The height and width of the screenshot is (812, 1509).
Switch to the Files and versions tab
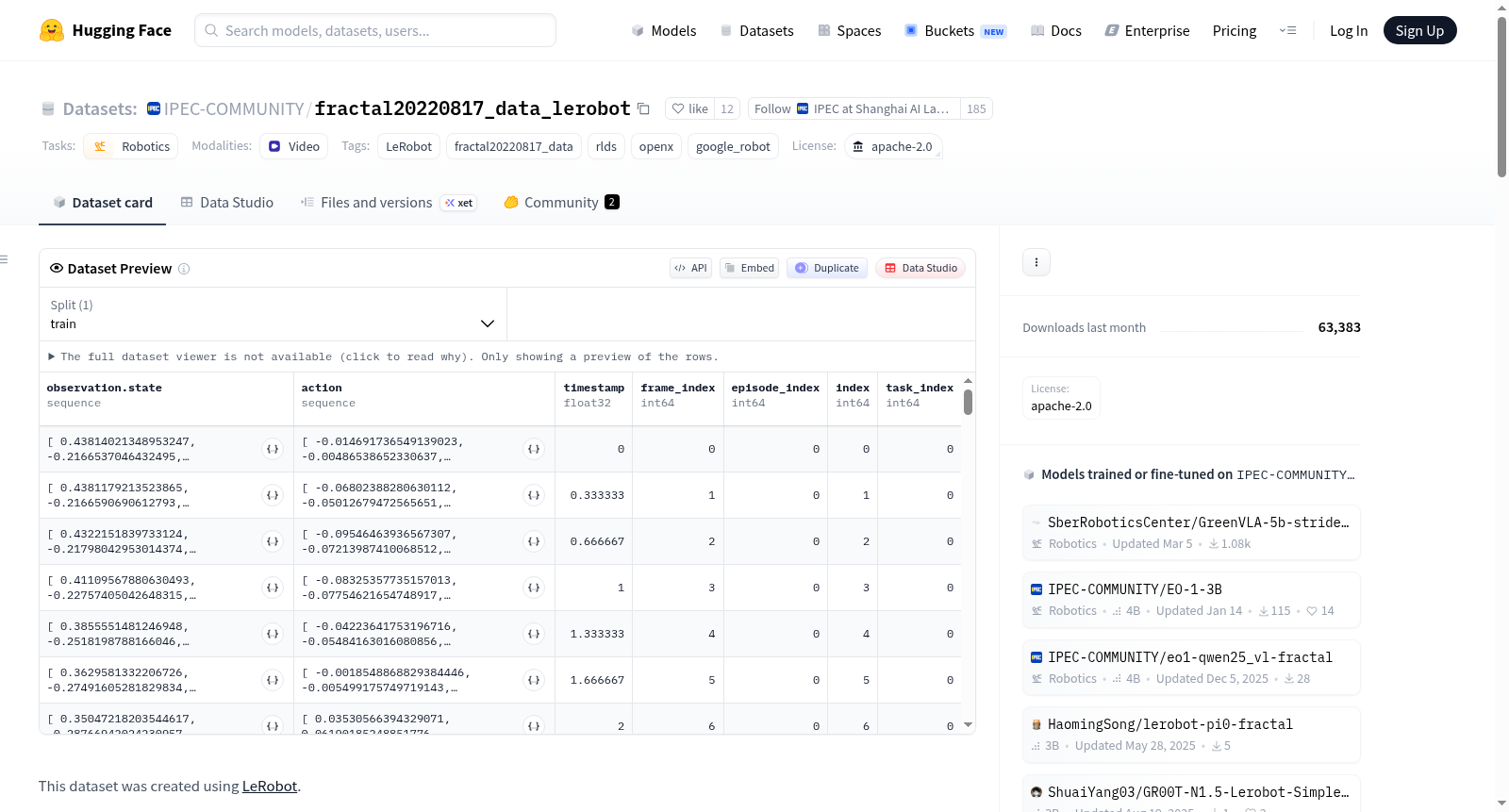389,202
